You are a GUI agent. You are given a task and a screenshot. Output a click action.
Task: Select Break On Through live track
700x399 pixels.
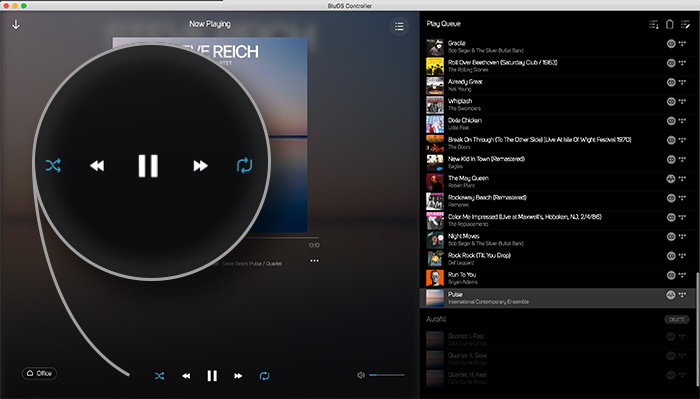pos(558,143)
